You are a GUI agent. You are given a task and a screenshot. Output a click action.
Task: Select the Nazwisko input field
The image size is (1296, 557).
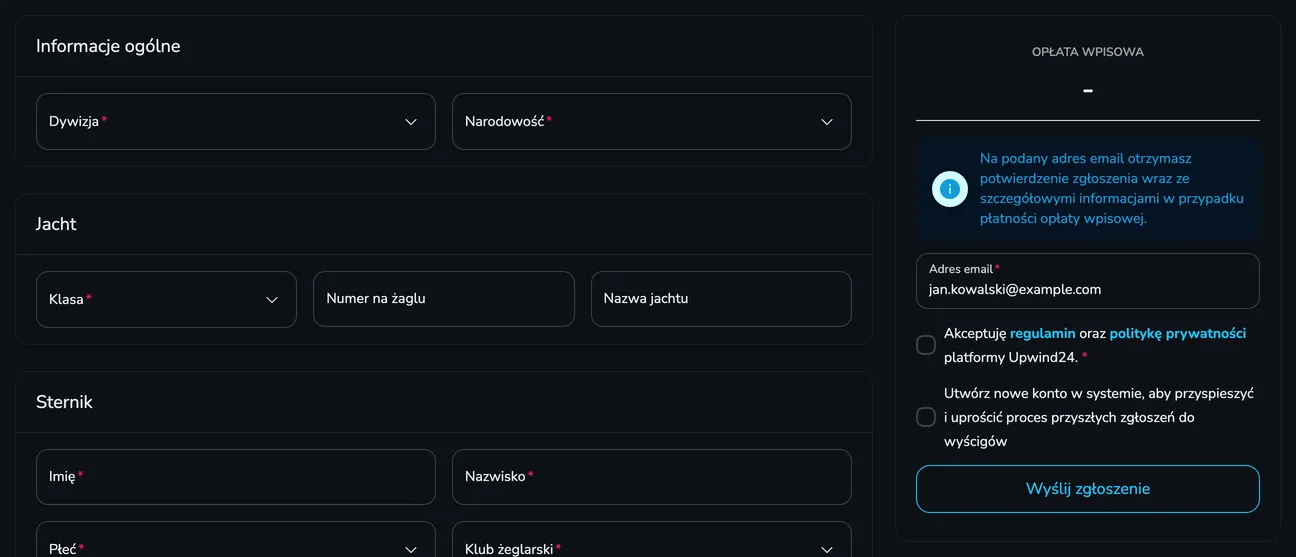(x=652, y=477)
